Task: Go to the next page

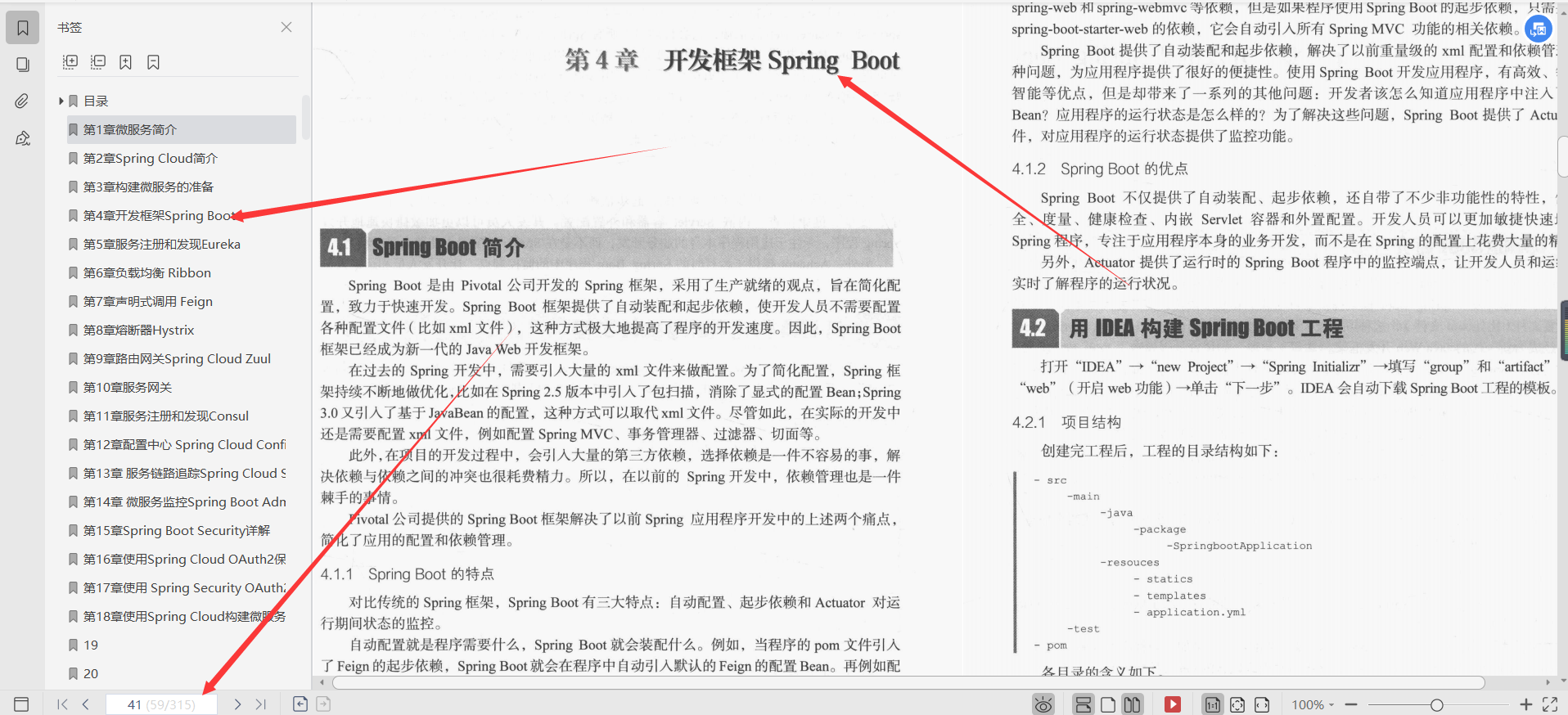Action: tap(237, 704)
